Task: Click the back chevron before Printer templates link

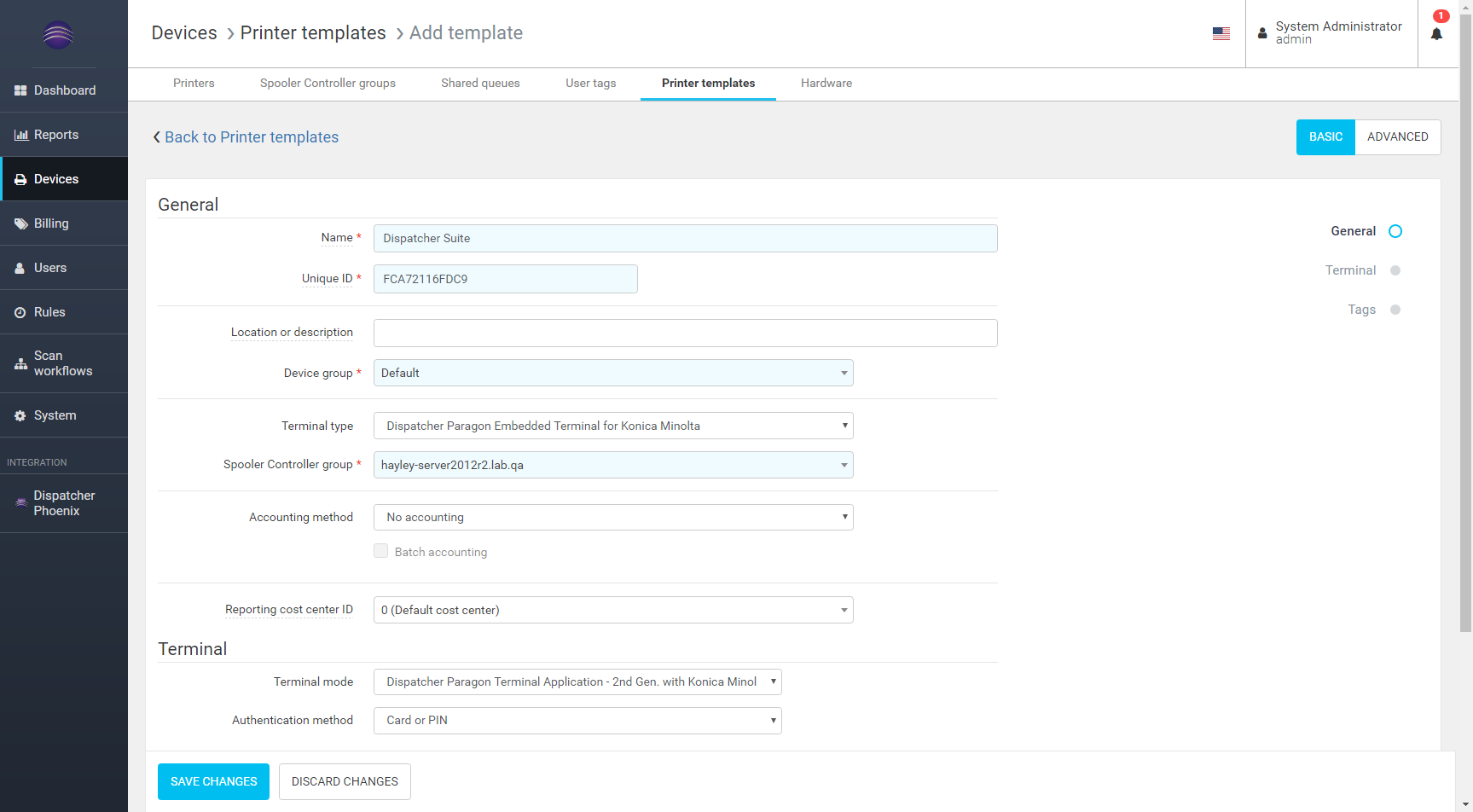Action: click(157, 137)
